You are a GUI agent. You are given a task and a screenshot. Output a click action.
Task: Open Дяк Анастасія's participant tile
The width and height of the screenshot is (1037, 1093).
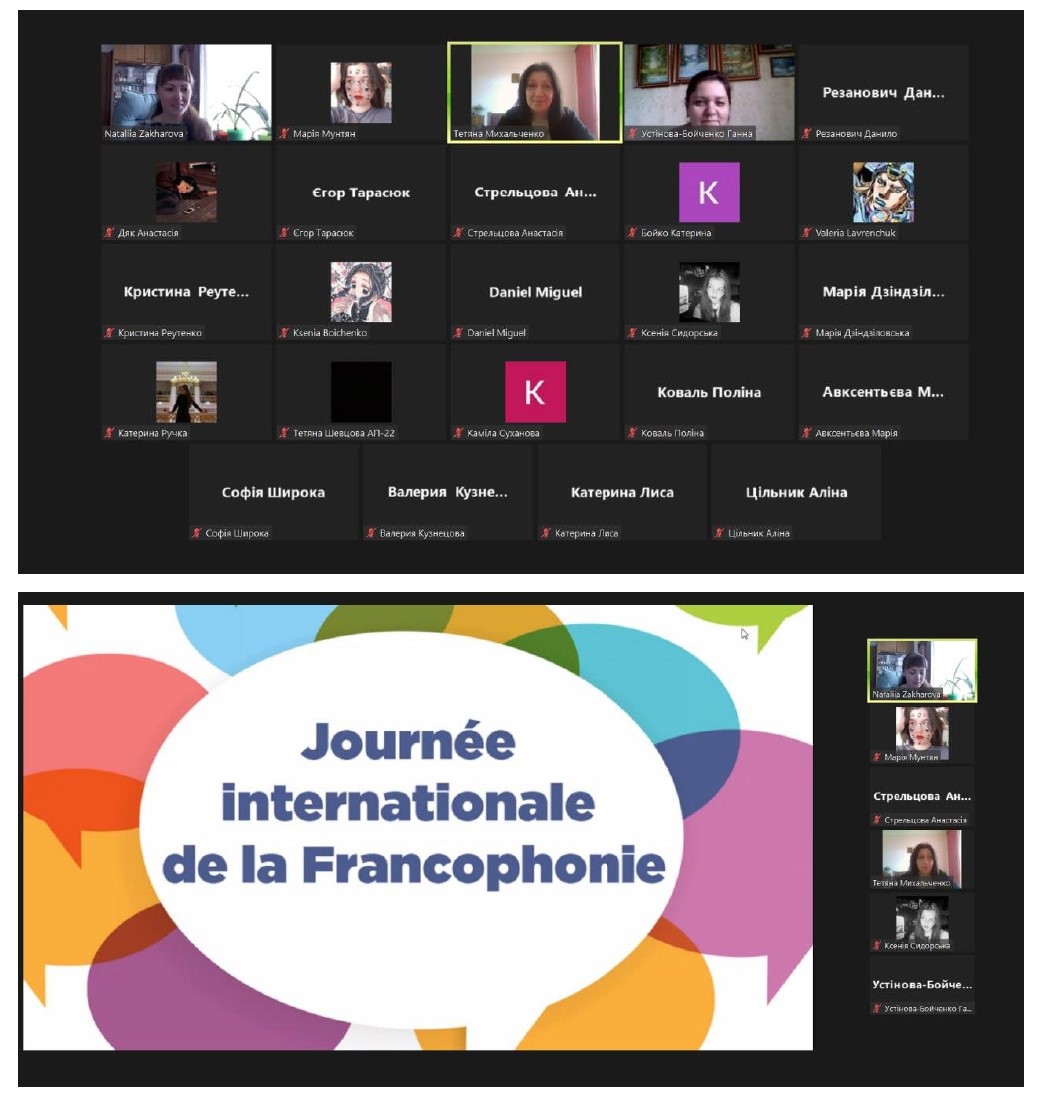pyautogui.click(x=186, y=192)
